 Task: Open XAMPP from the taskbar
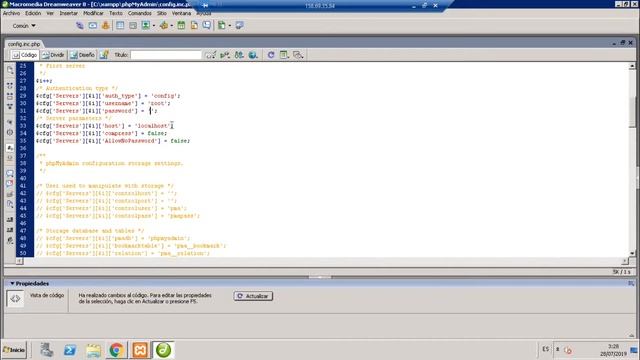[x=140, y=350]
